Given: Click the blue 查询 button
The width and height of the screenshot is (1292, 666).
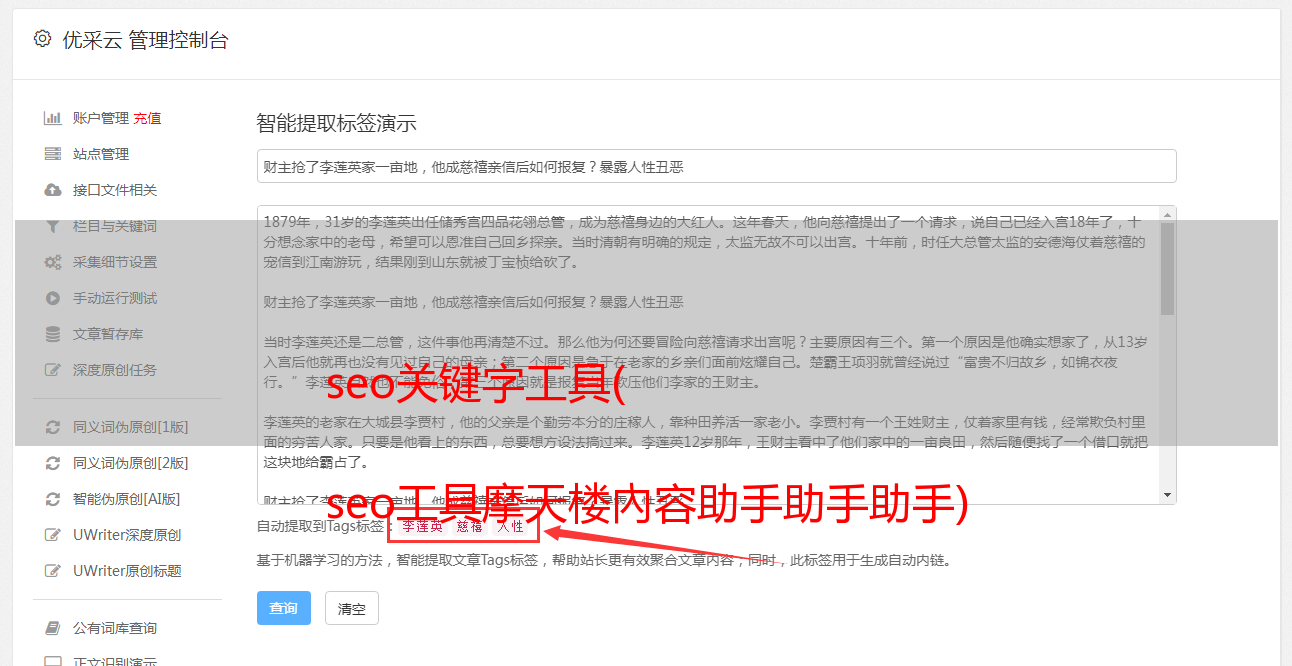Looking at the screenshot, I should [284, 608].
